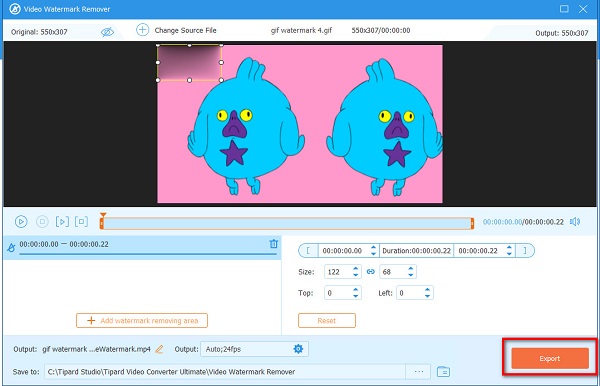Click the play segment bracket icon
This screenshot has height=386, width=600.
[x=62, y=222]
